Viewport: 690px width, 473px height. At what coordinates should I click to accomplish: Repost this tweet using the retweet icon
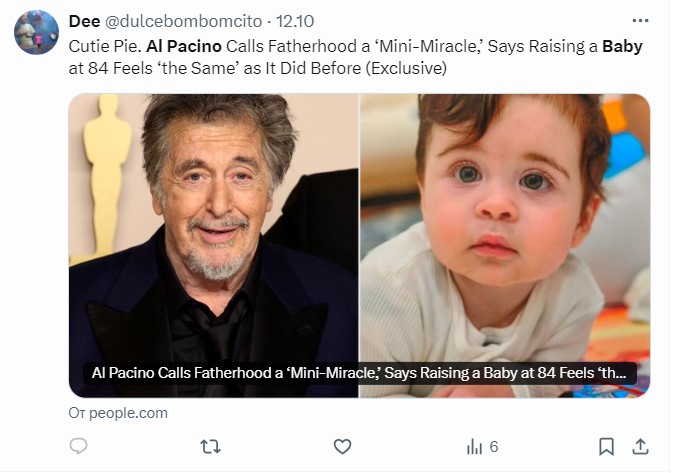click(210, 446)
